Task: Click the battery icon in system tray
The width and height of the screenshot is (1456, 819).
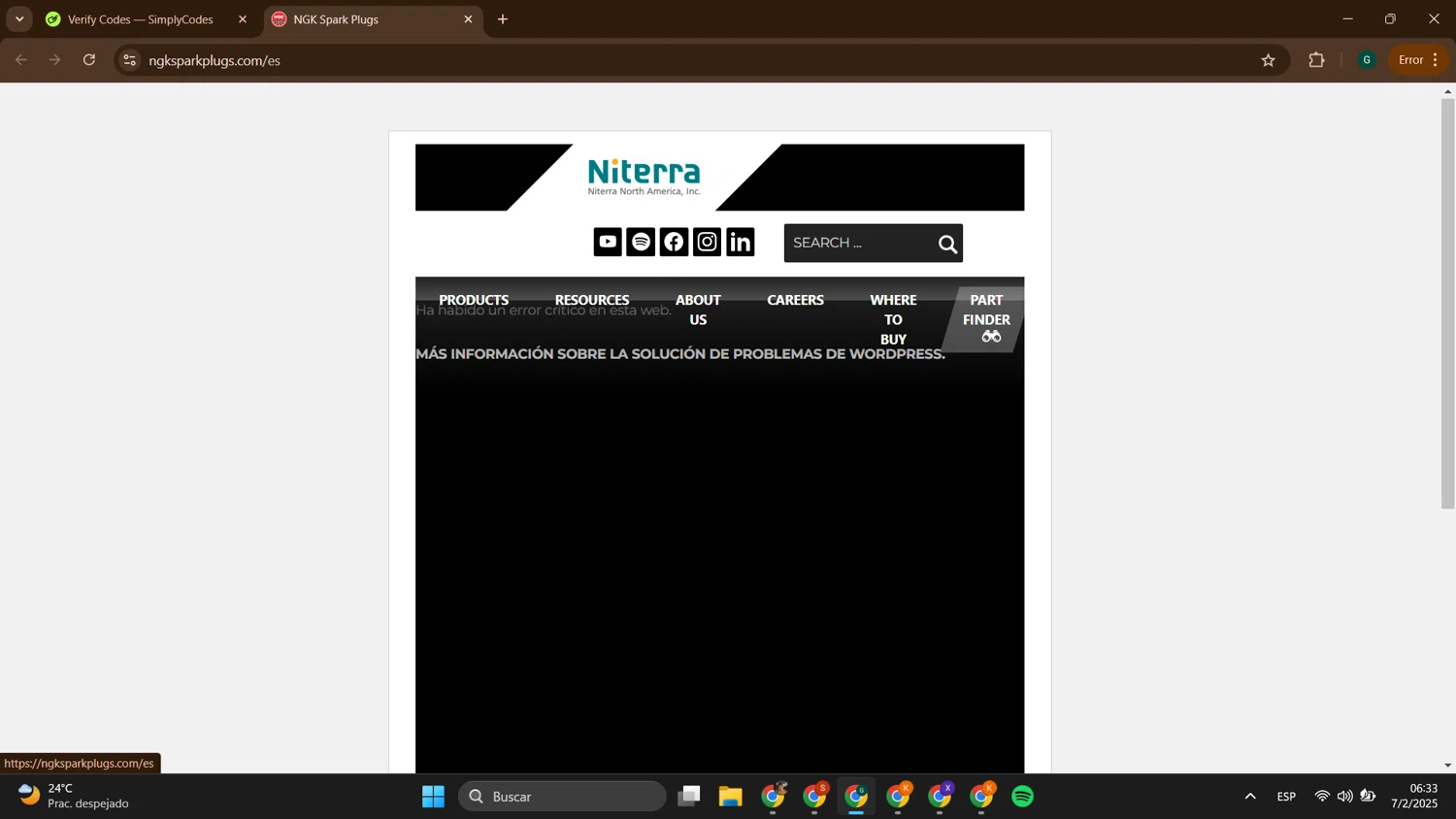Action: pos(1368,797)
